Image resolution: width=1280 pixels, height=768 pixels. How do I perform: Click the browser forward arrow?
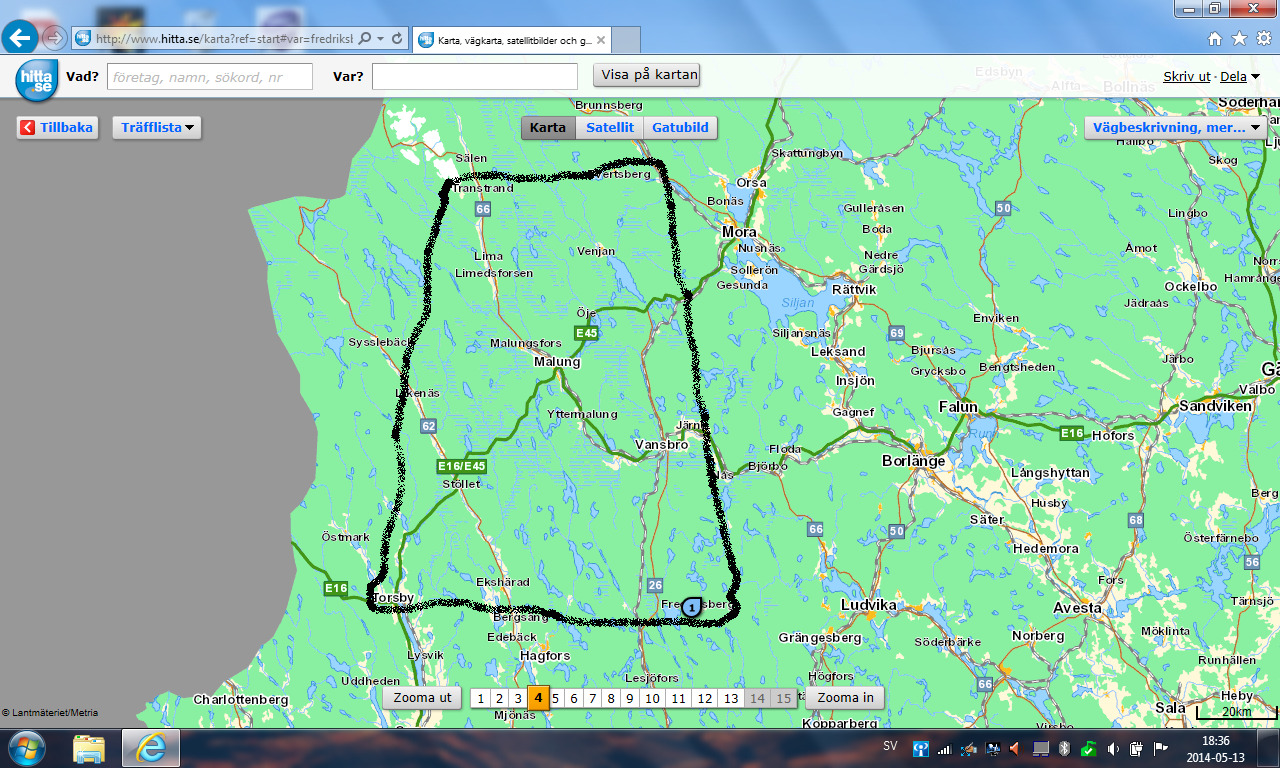tap(54, 38)
